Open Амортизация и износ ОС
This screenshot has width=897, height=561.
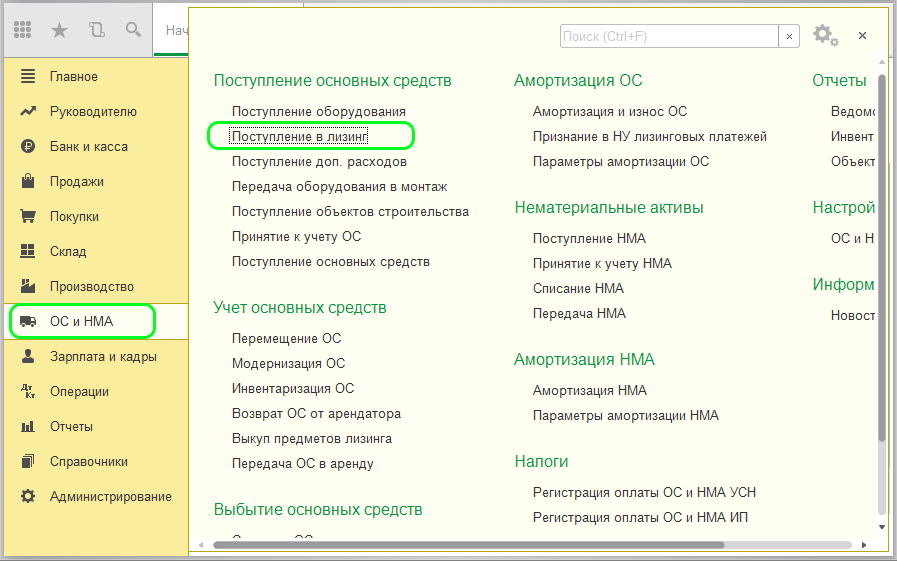(610, 112)
